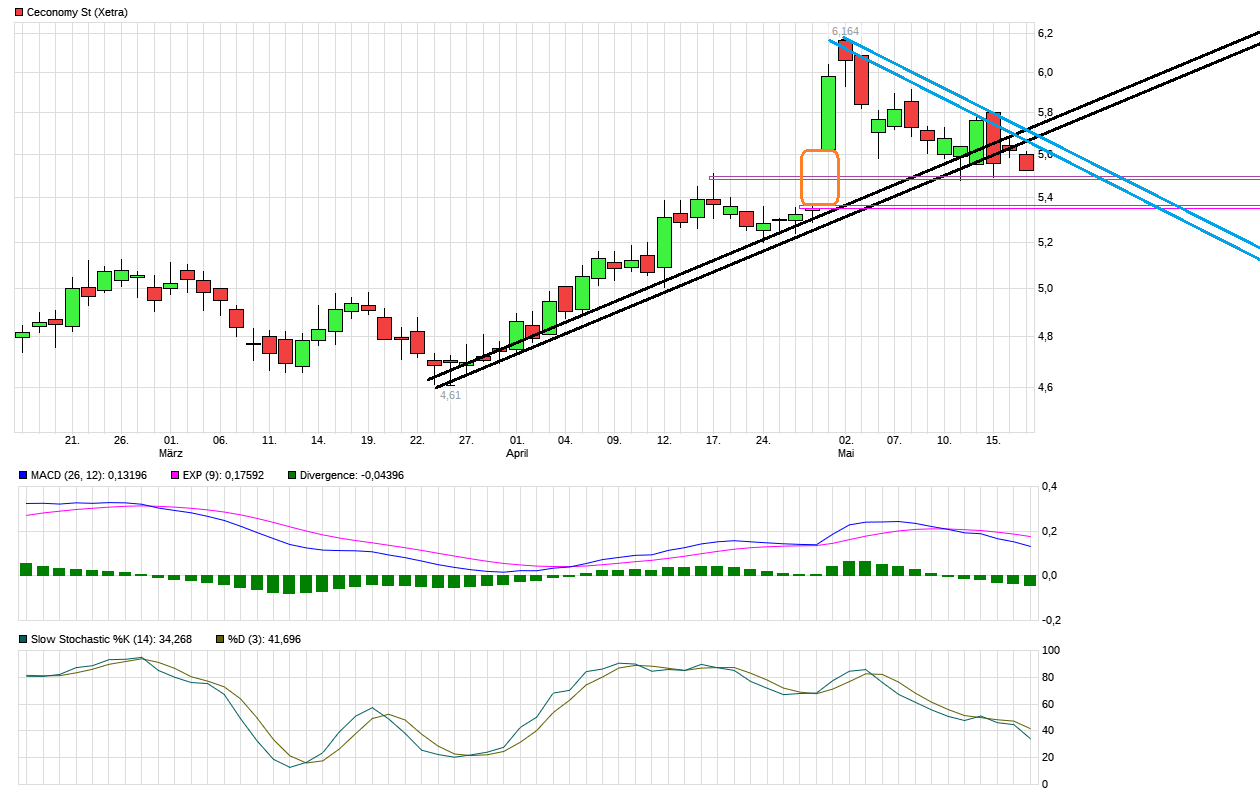Viewport: 1260px width, 804px height.
Task: Click the last red candlestick on the chart
Action: click(x=1026, y=162)
